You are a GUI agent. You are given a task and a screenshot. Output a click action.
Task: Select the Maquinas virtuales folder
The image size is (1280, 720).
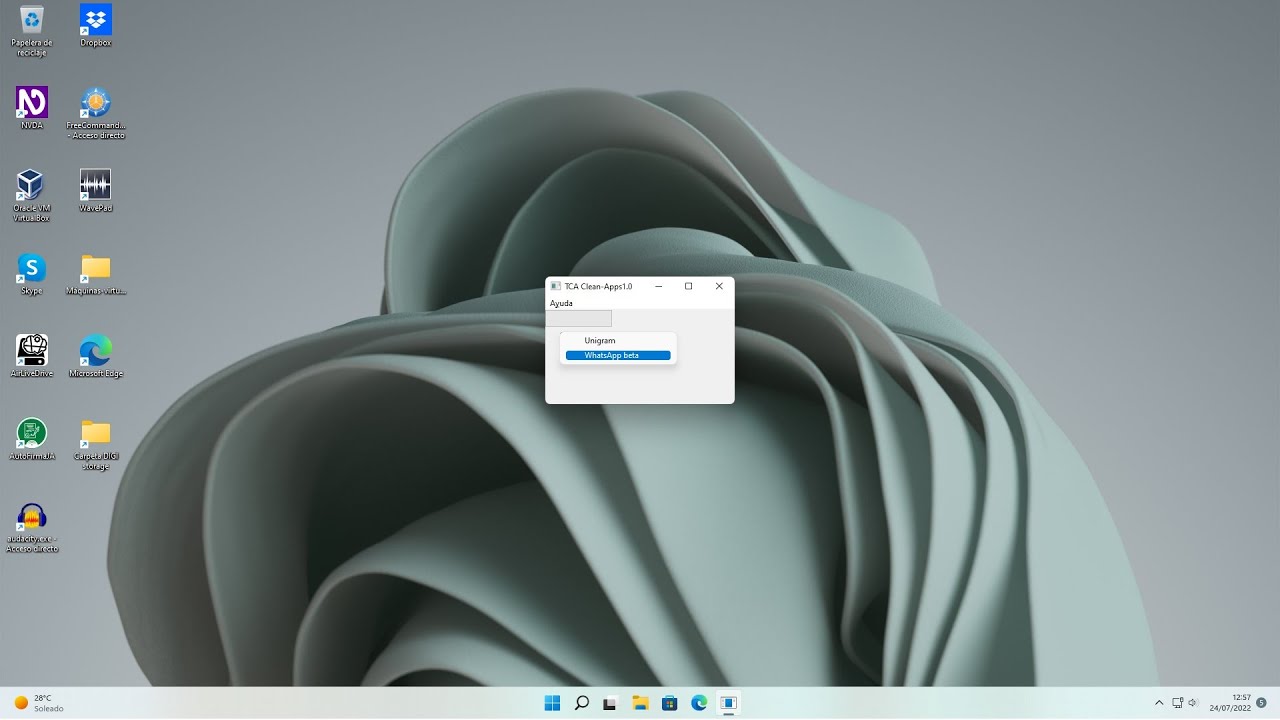(95, 274)
